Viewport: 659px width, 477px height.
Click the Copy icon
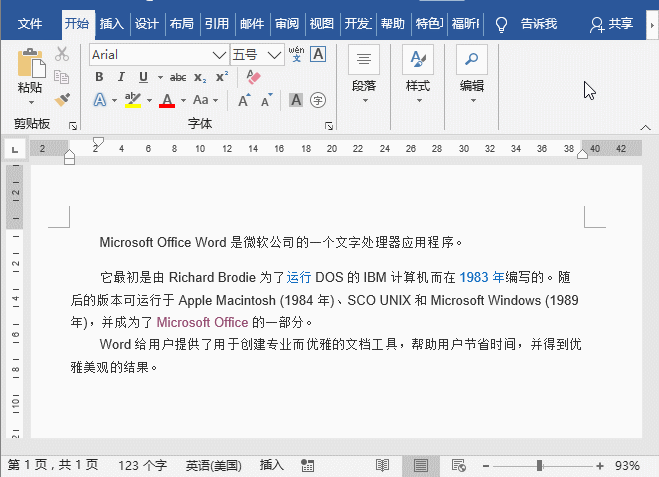pos(62,77)
